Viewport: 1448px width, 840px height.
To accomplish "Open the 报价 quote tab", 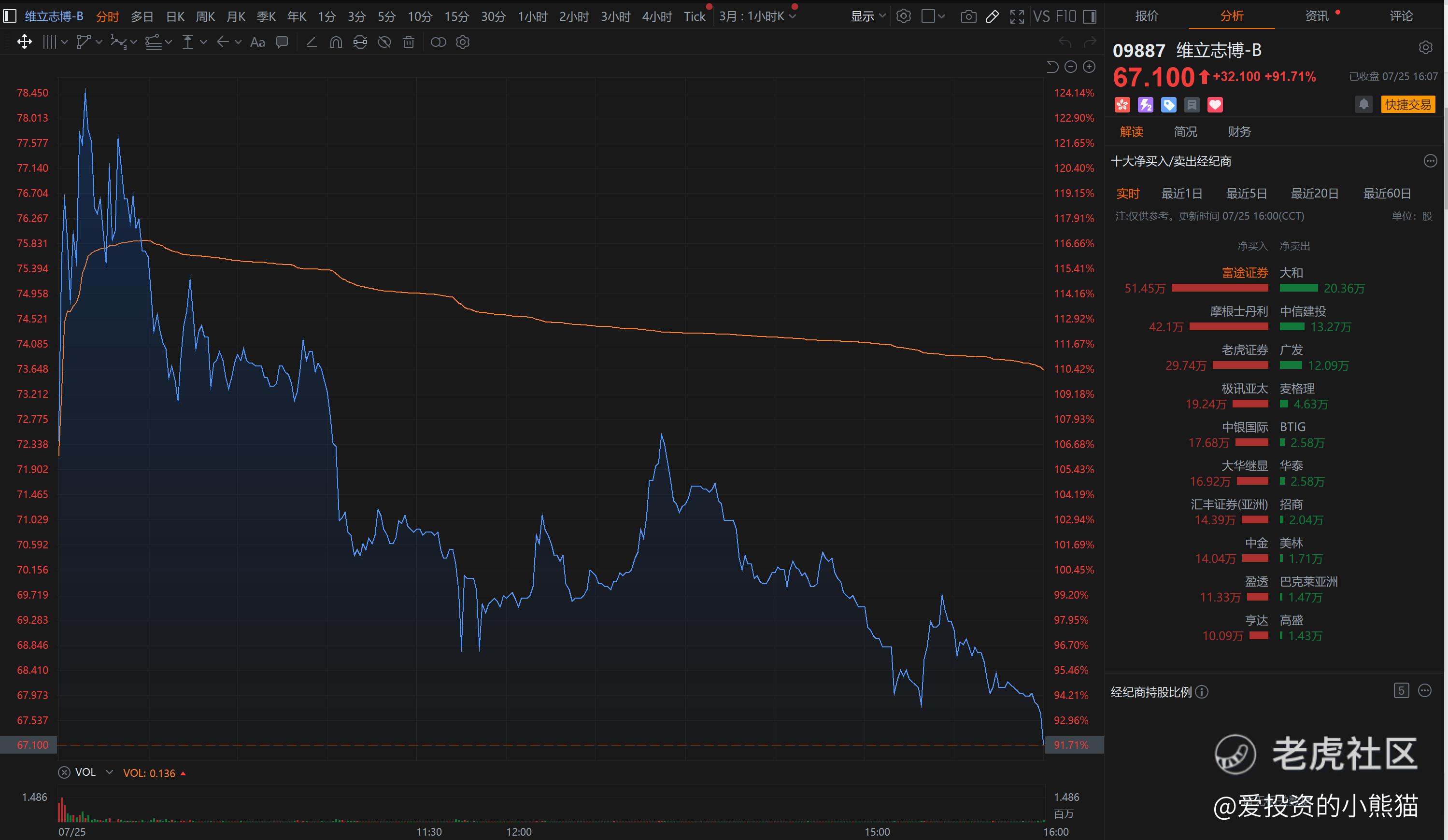I will tap(1147, 15).
